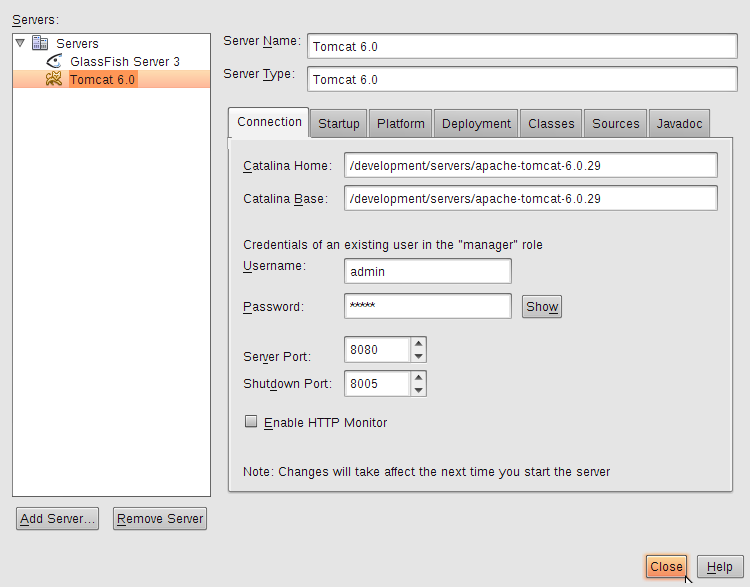This screenshot has width=750, height=587.
Task: Open the Platform tab
Action: [400, 123]
